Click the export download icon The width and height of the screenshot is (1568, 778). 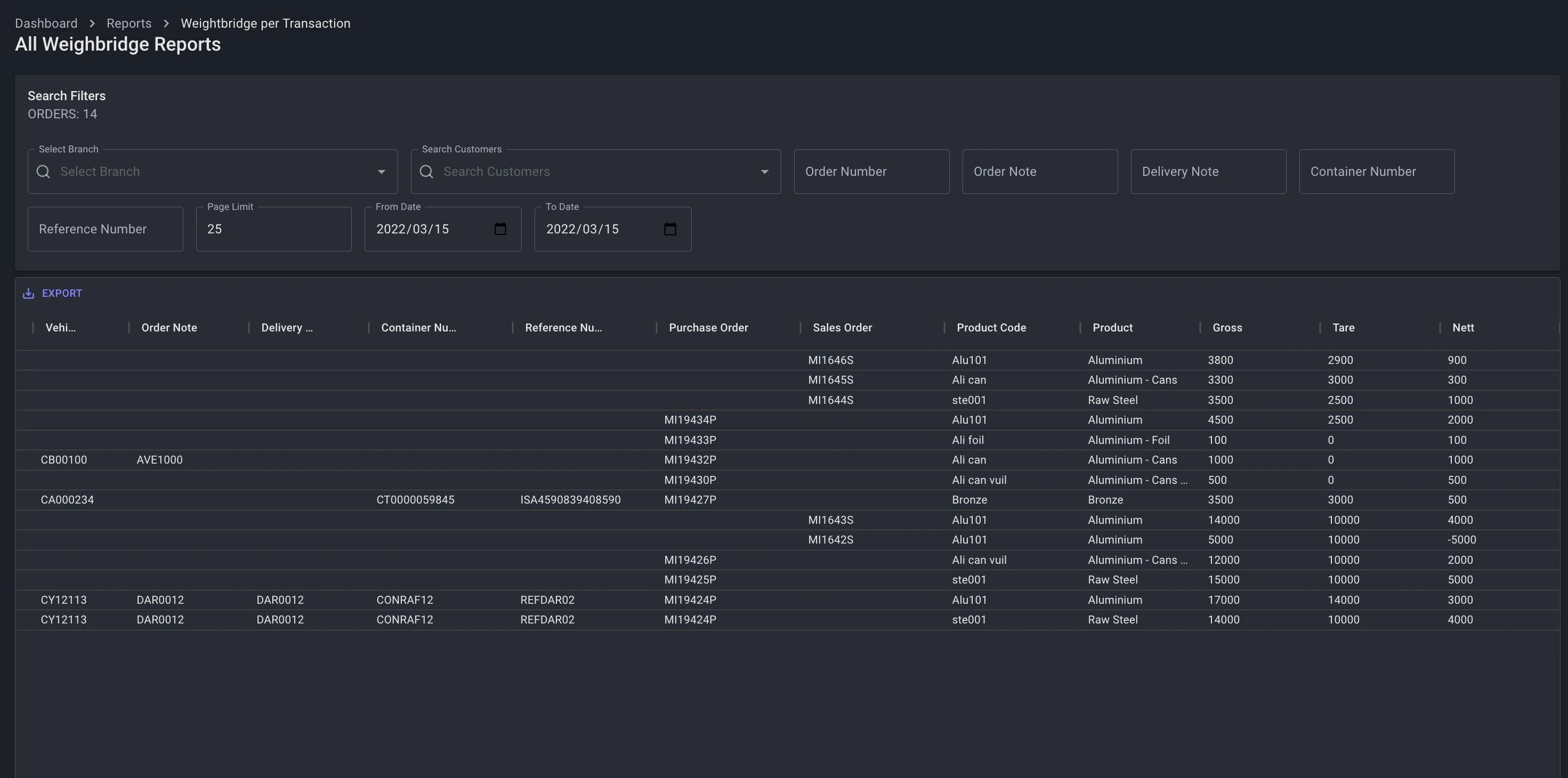[28, 294]
